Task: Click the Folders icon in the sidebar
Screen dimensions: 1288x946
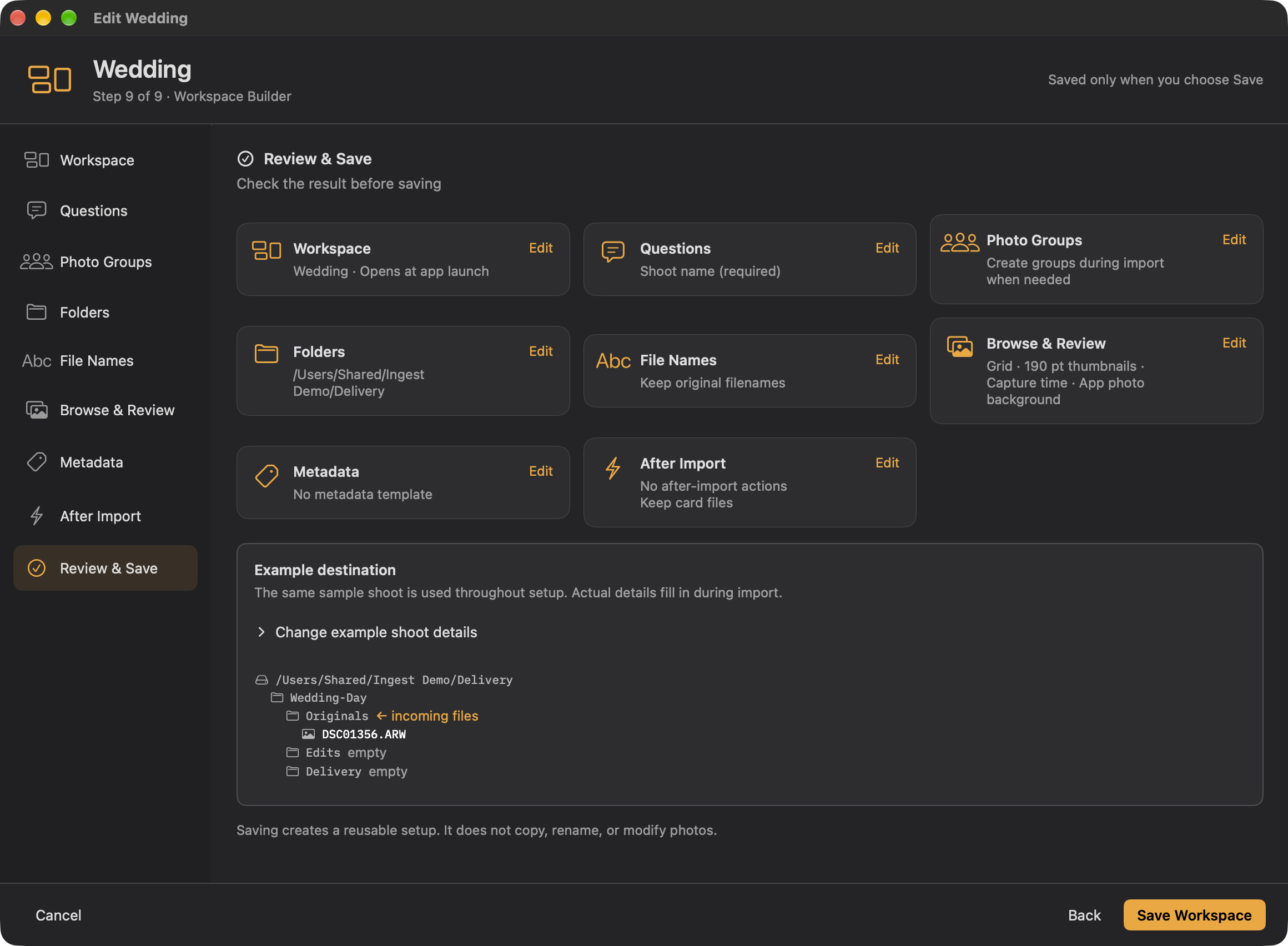Action: (37, 312)
